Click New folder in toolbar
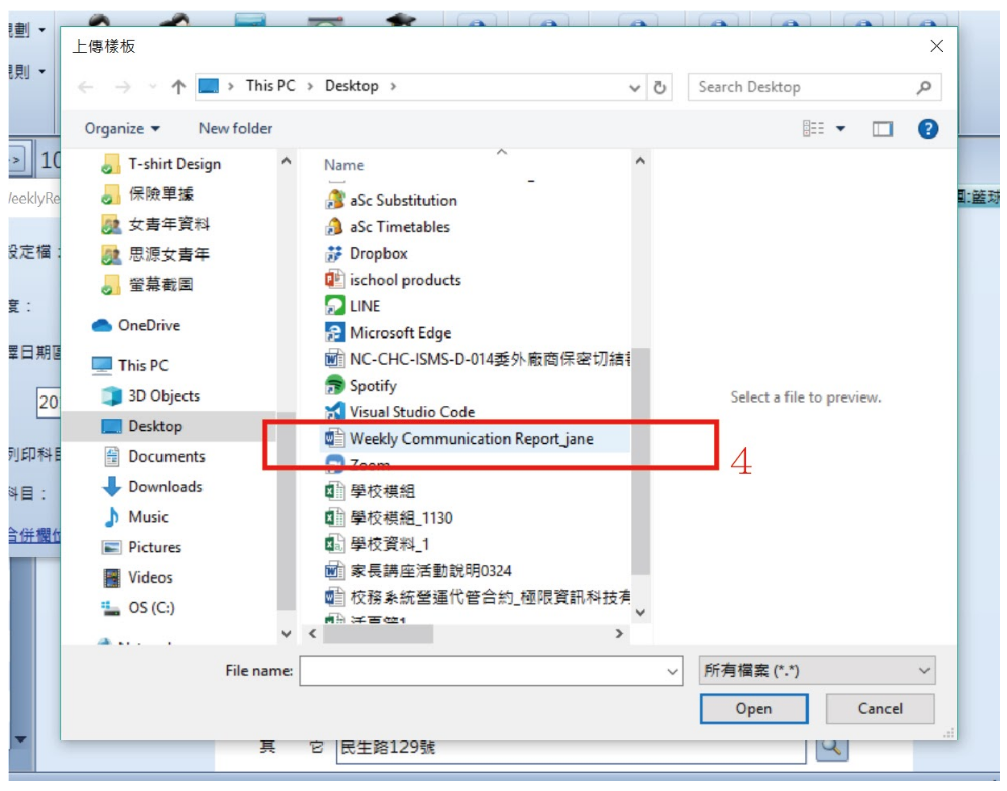This screenshot has width=1007, height=791. [x=235, y=128]
